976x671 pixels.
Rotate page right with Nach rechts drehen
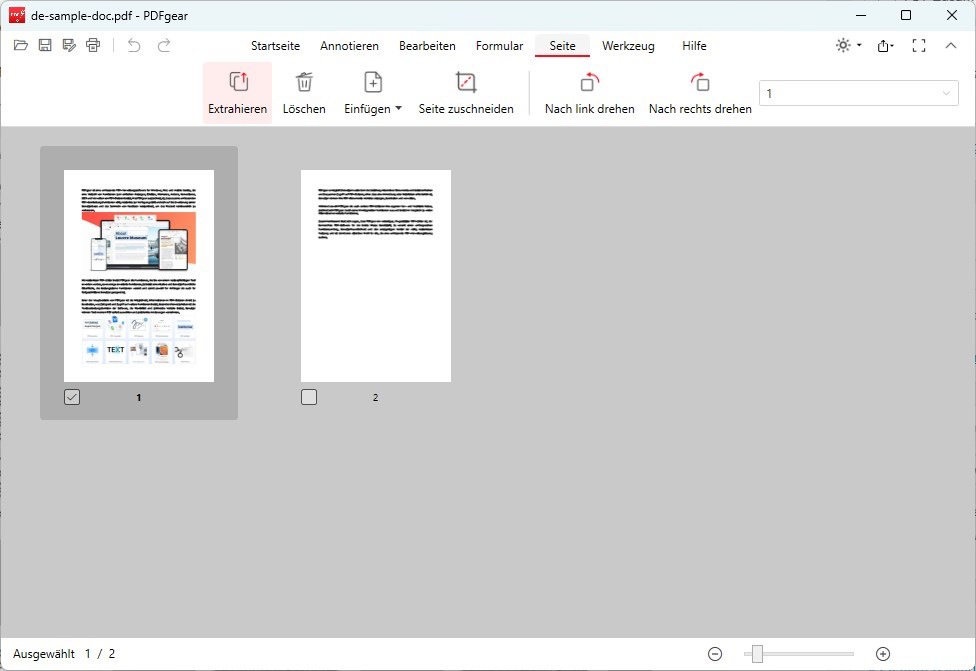pyautogui.click(x=699, y=90)
